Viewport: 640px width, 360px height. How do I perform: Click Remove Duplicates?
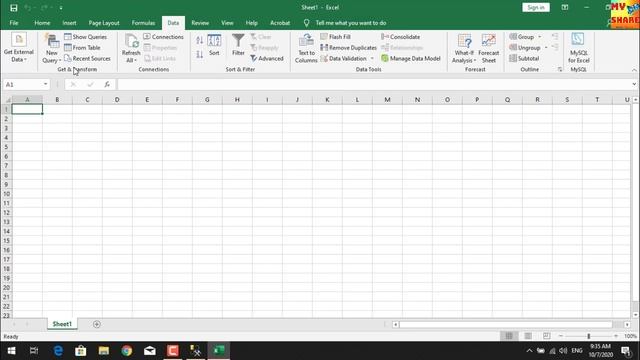pyautogui.click(x=349, y=48)
